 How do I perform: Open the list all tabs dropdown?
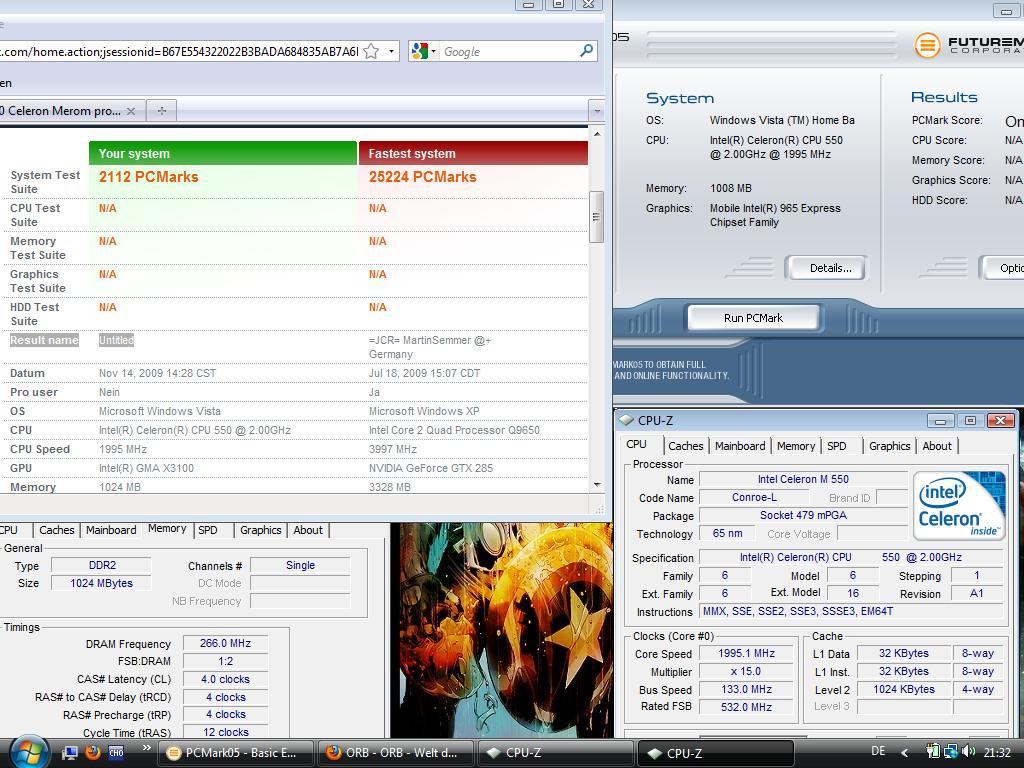click(597, 111)
